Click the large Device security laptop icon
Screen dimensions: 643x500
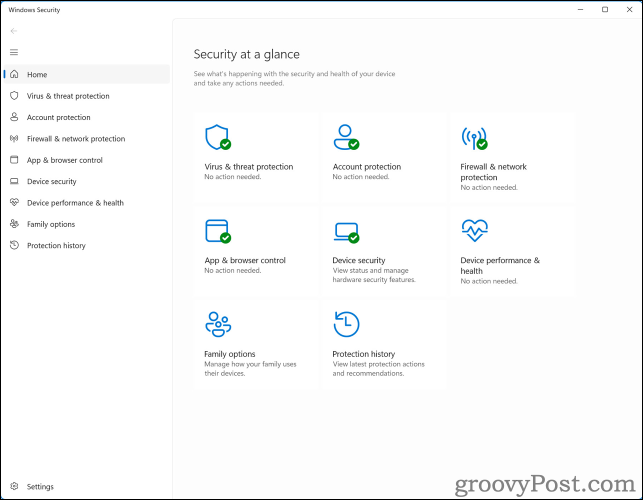tap(346, 232)
